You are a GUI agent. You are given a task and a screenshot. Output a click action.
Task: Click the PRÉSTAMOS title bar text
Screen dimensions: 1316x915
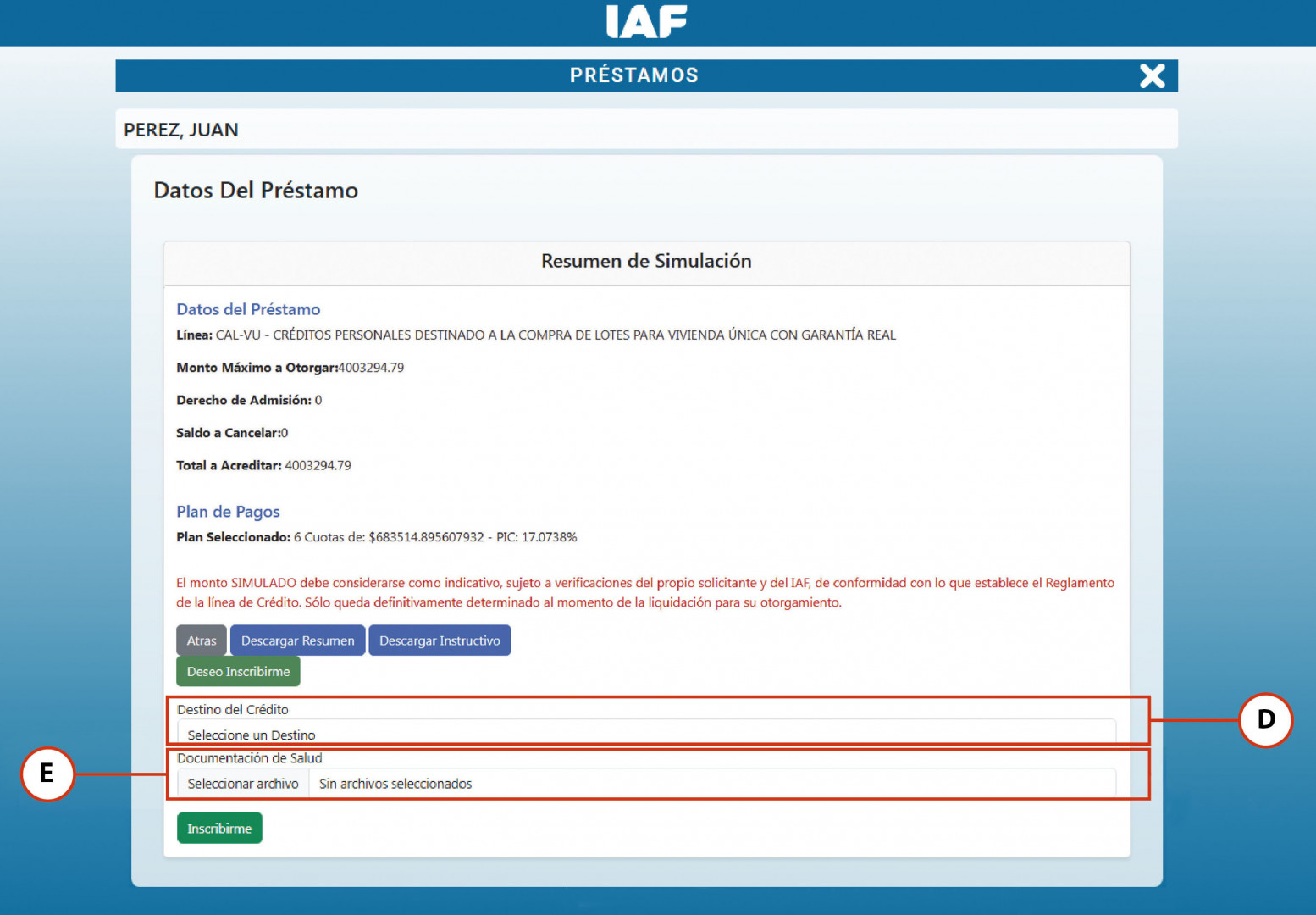click(x=633, y=75)
